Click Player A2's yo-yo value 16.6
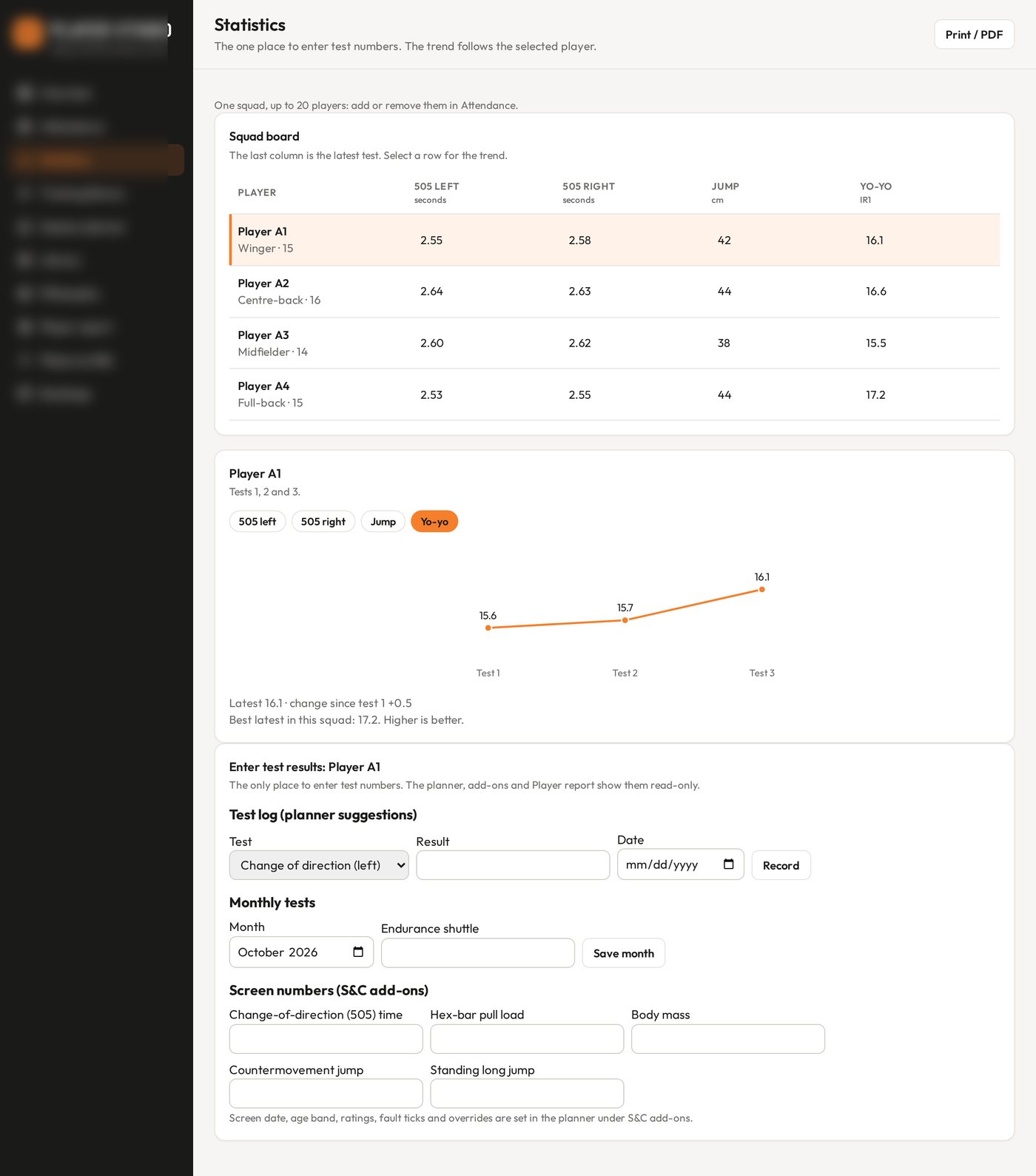Screen dimensions: 1036x1176 (x=876, y=292)
